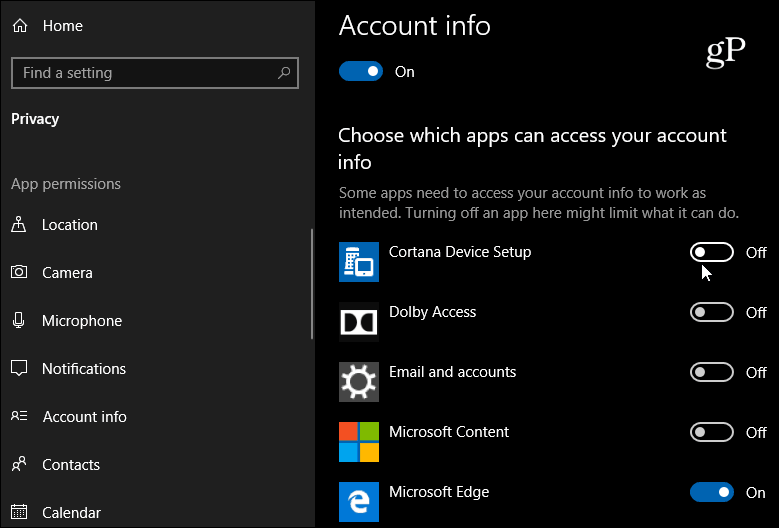Image resolution: width=779 pixels, height=528 pixels.
Task: Click the Microsoft Edge app icon
Action: coord(359,502)
